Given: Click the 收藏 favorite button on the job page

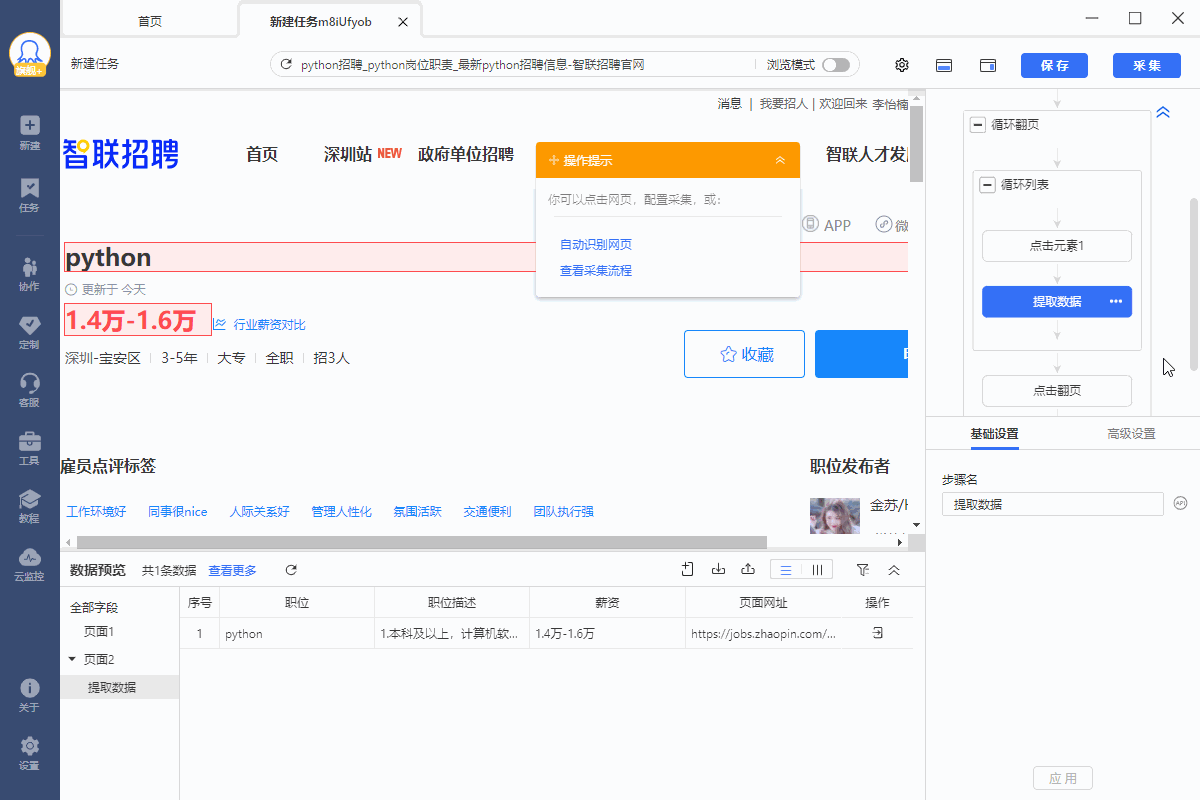Looking at the screenshot, I should point(744,354).
